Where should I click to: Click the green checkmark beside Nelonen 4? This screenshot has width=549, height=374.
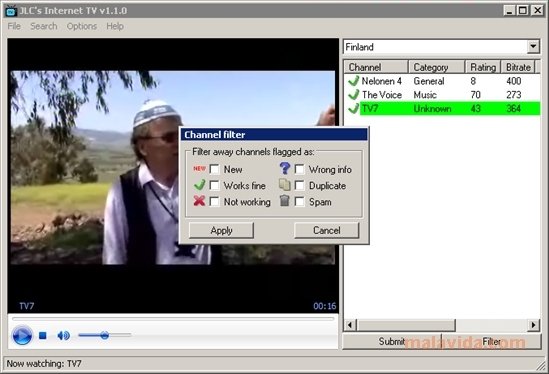[354, 81]
